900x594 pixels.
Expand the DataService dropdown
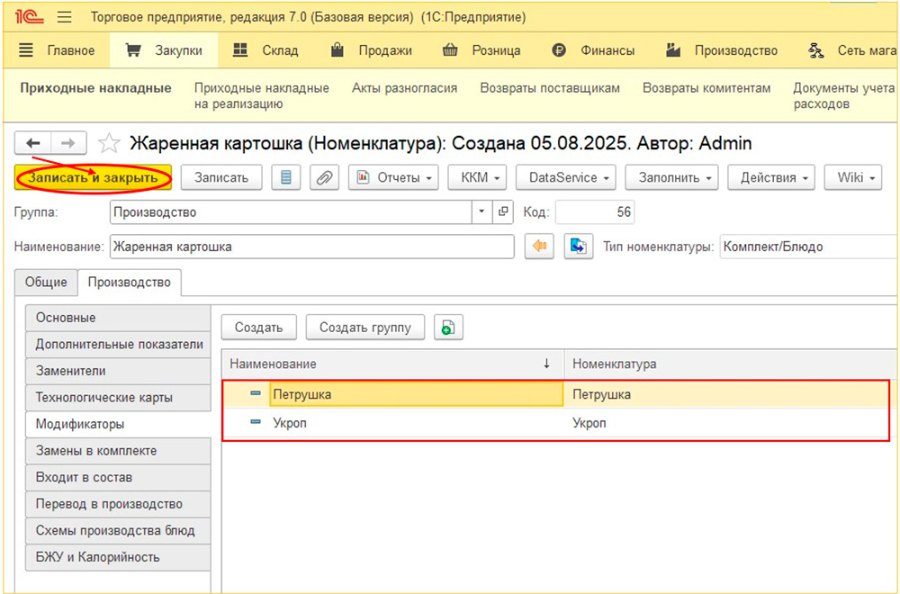pyautogui.click(x=566, y=178)
